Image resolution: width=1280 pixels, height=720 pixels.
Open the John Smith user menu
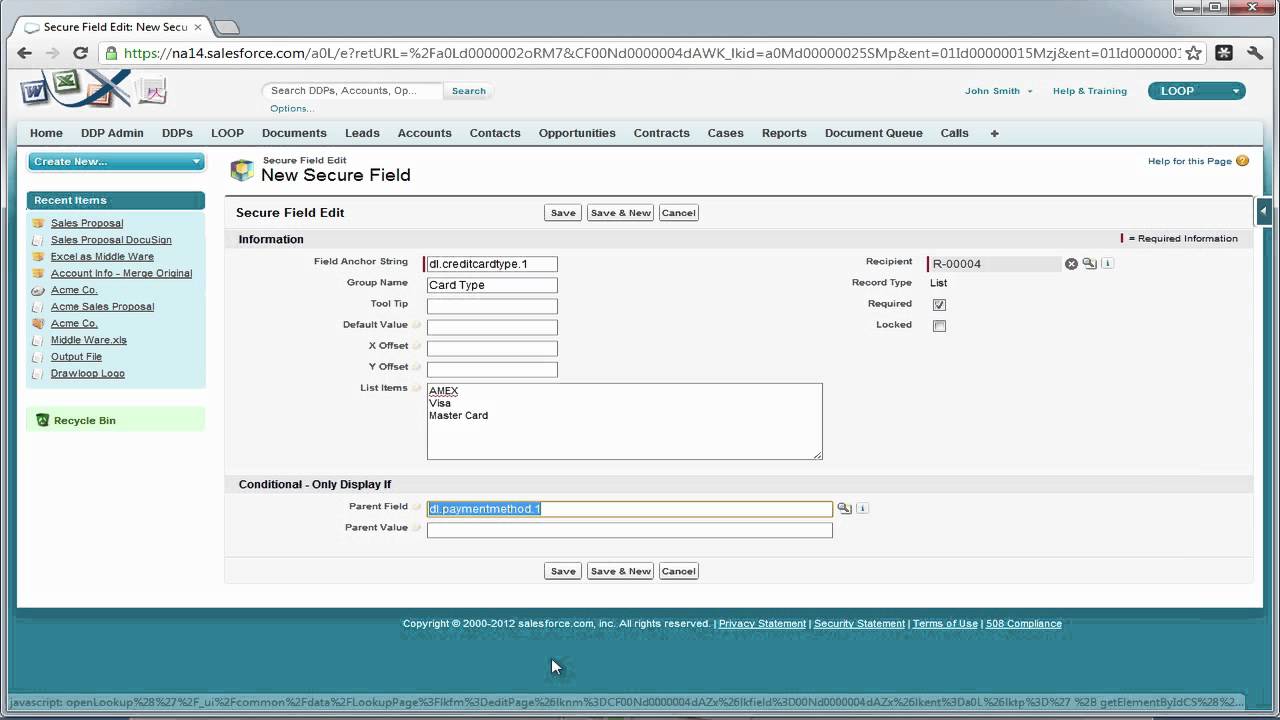998,91
